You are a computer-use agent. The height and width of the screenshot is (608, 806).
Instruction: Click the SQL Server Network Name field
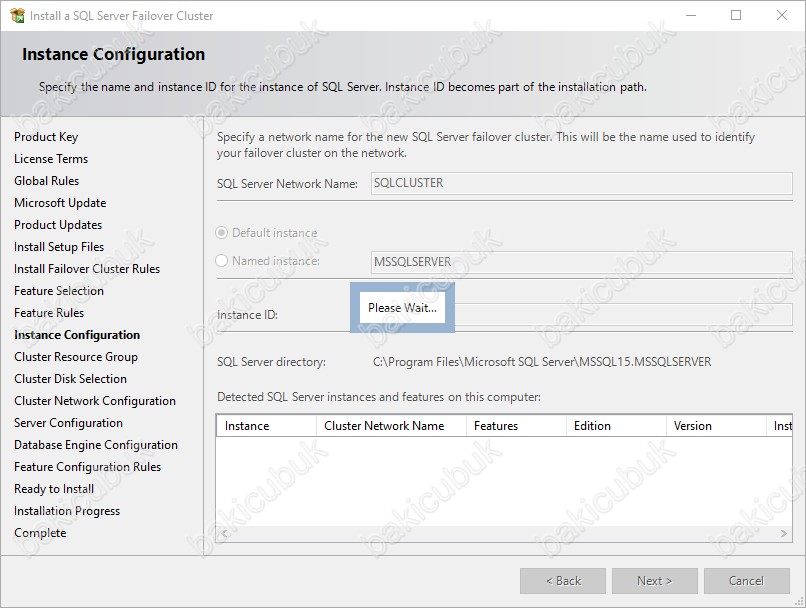pos(581,183)
